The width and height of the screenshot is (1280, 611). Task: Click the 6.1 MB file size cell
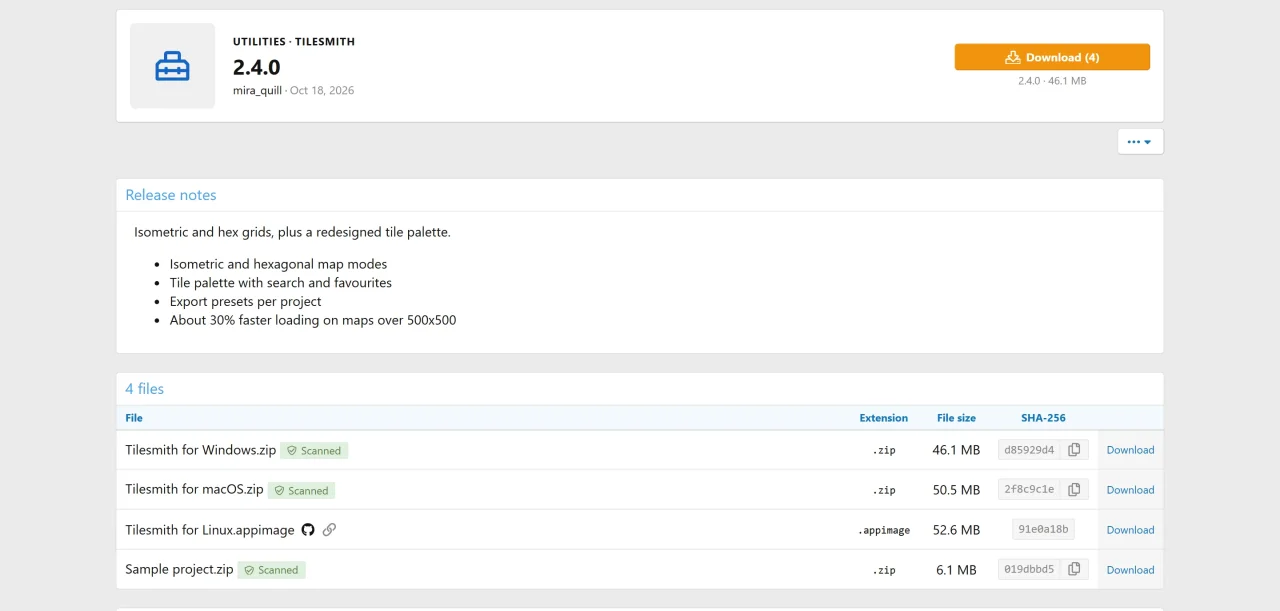(956, 570)
